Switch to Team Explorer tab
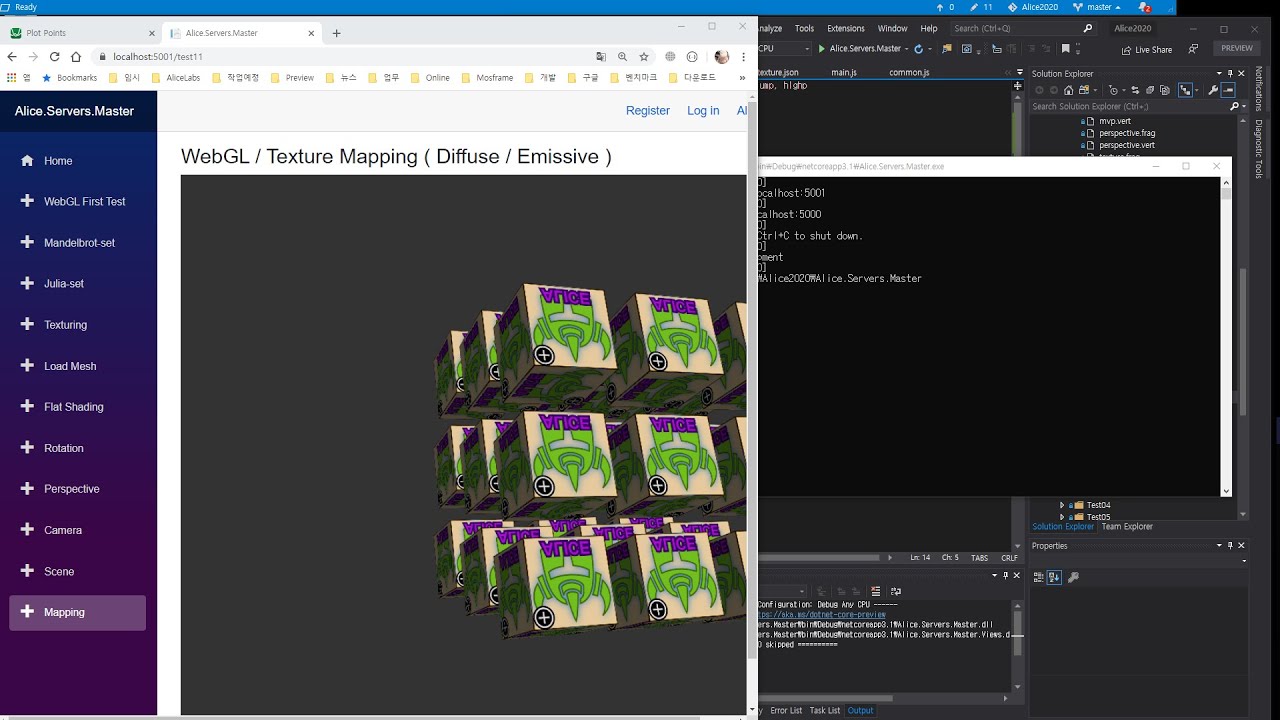The height and width of the screenshot is (720, 1280). click(1127, 526)
